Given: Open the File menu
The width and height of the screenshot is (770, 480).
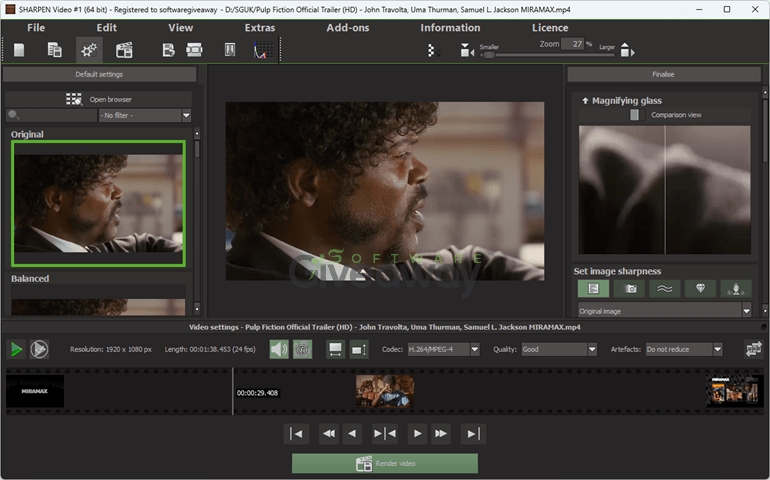Looking at the screenshot, I should pyautogui.click(x=36, y=28).
